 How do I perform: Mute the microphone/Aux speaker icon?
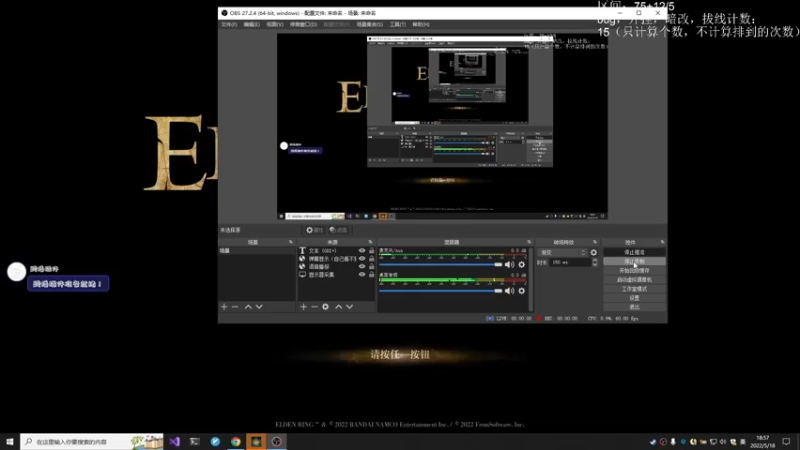[x=509, y=264]
